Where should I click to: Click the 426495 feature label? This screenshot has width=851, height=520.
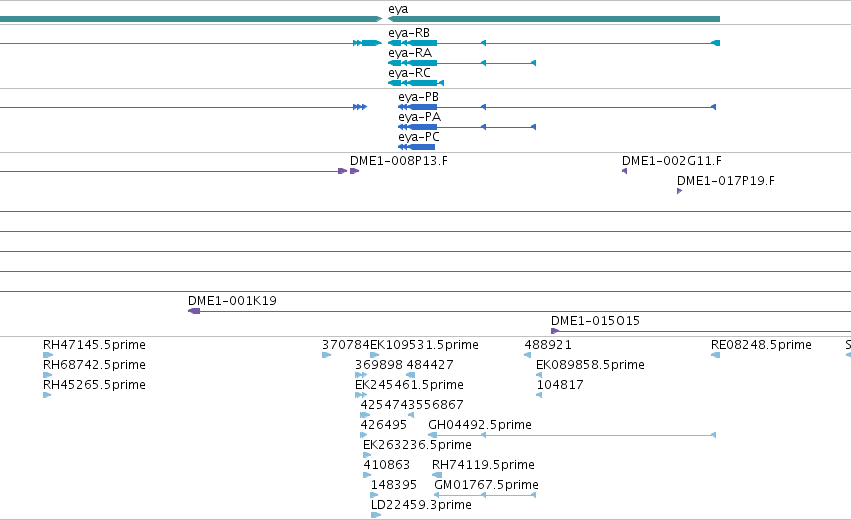coord(384,425)
